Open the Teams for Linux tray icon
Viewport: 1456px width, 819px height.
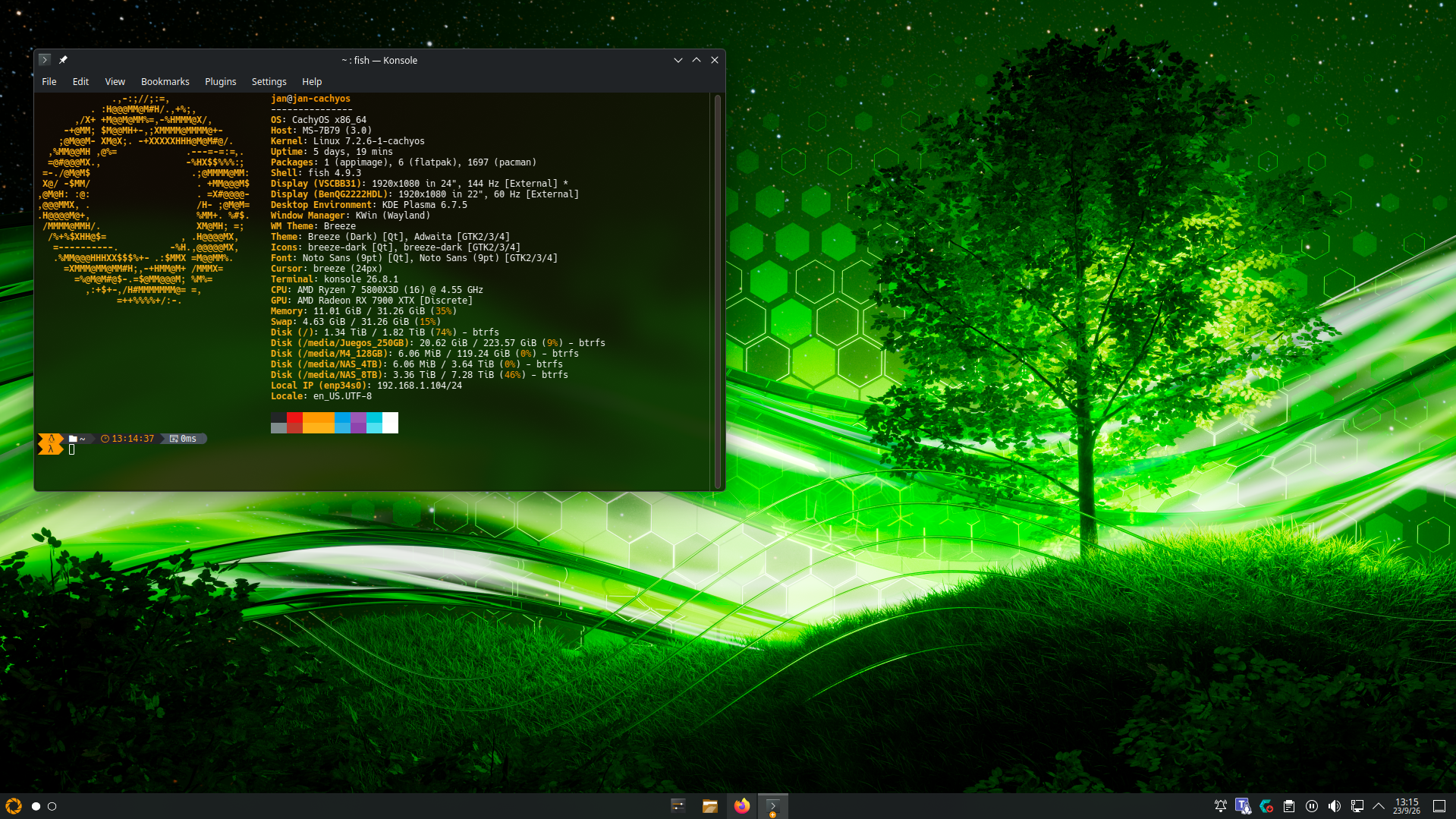coord(1243,806)
